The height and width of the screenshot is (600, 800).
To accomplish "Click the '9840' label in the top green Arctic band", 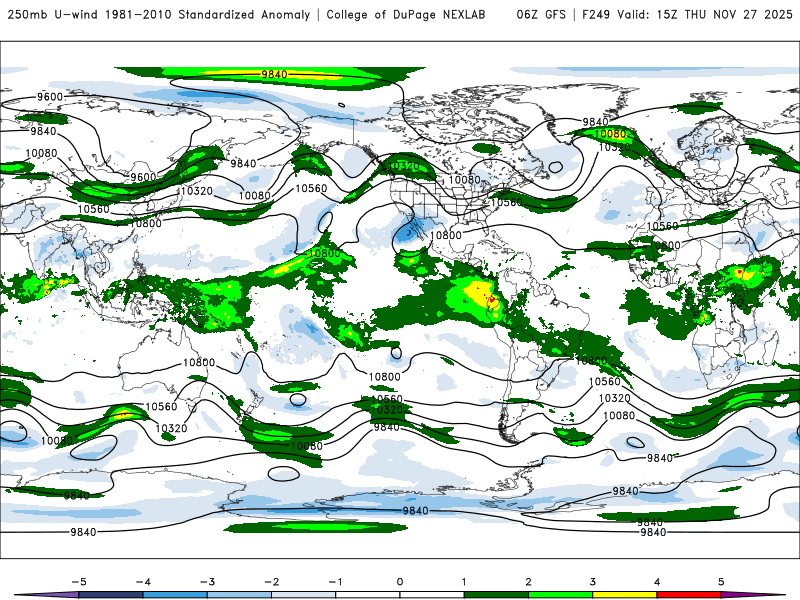I will (274, 74).
